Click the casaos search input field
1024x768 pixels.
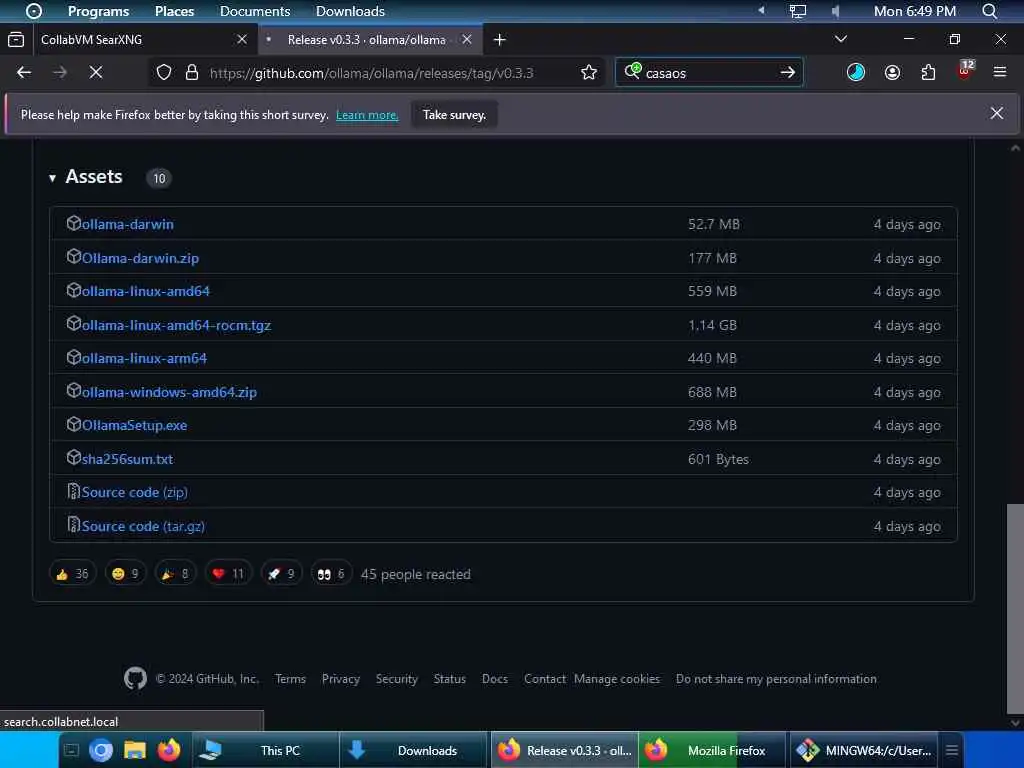[709, 73]
